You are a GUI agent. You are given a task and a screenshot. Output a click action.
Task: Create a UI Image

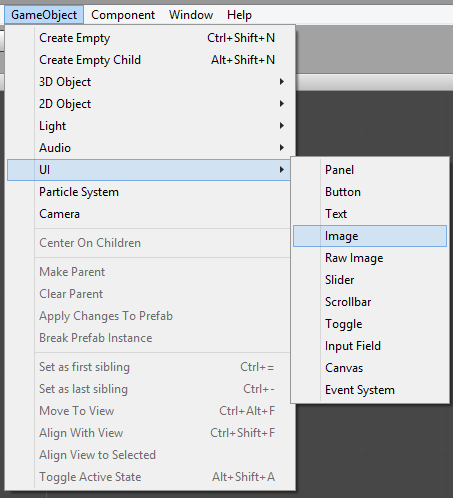point(370,236)
